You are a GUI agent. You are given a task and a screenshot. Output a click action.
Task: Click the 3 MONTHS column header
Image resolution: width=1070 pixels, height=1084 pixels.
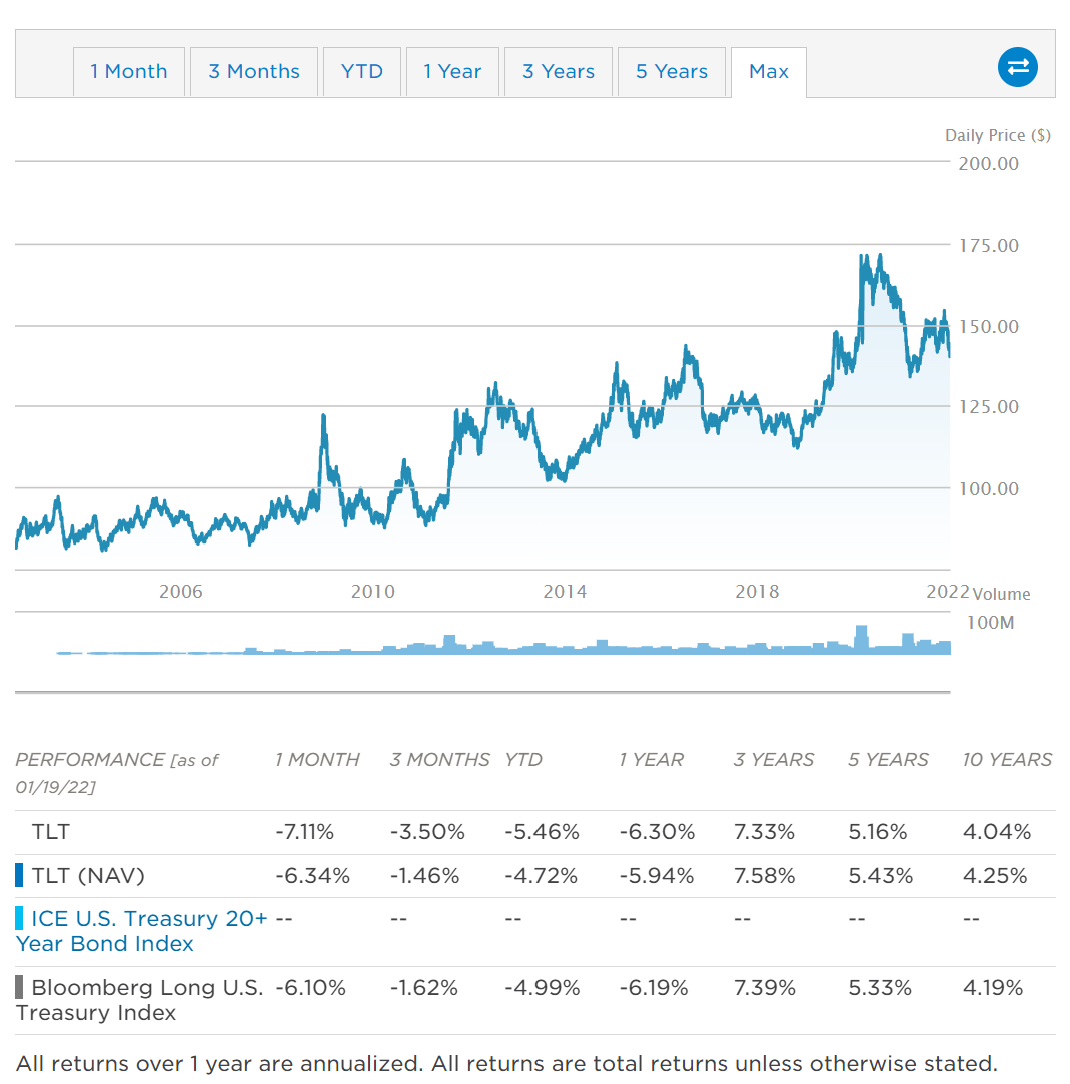coord(440,759)
